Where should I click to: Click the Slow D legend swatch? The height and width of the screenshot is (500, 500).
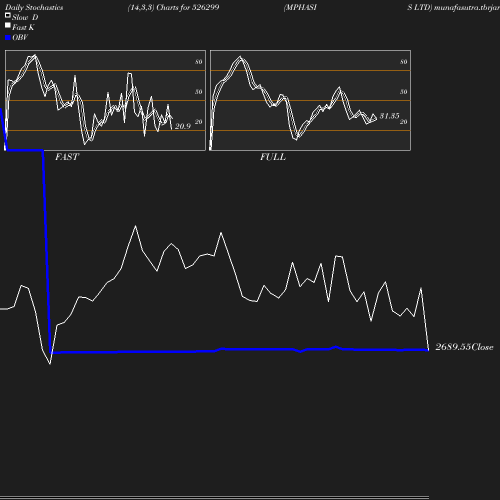8,15
